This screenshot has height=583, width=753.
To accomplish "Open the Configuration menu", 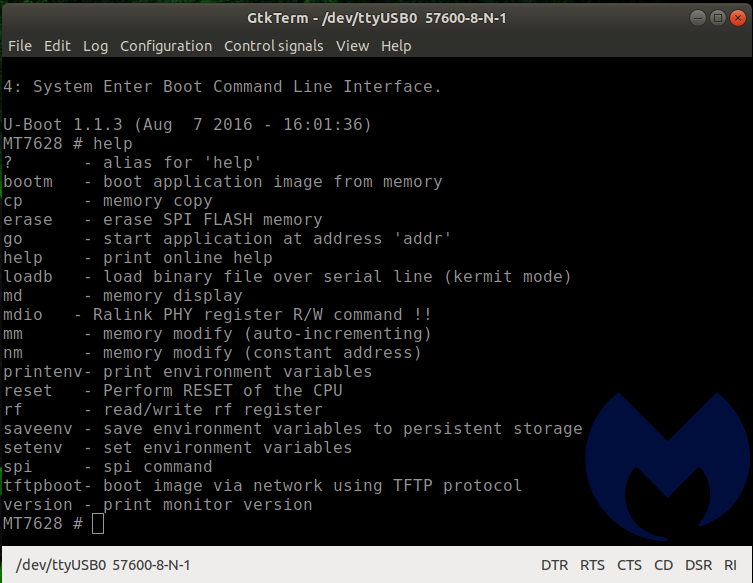I will pos(166,46).
